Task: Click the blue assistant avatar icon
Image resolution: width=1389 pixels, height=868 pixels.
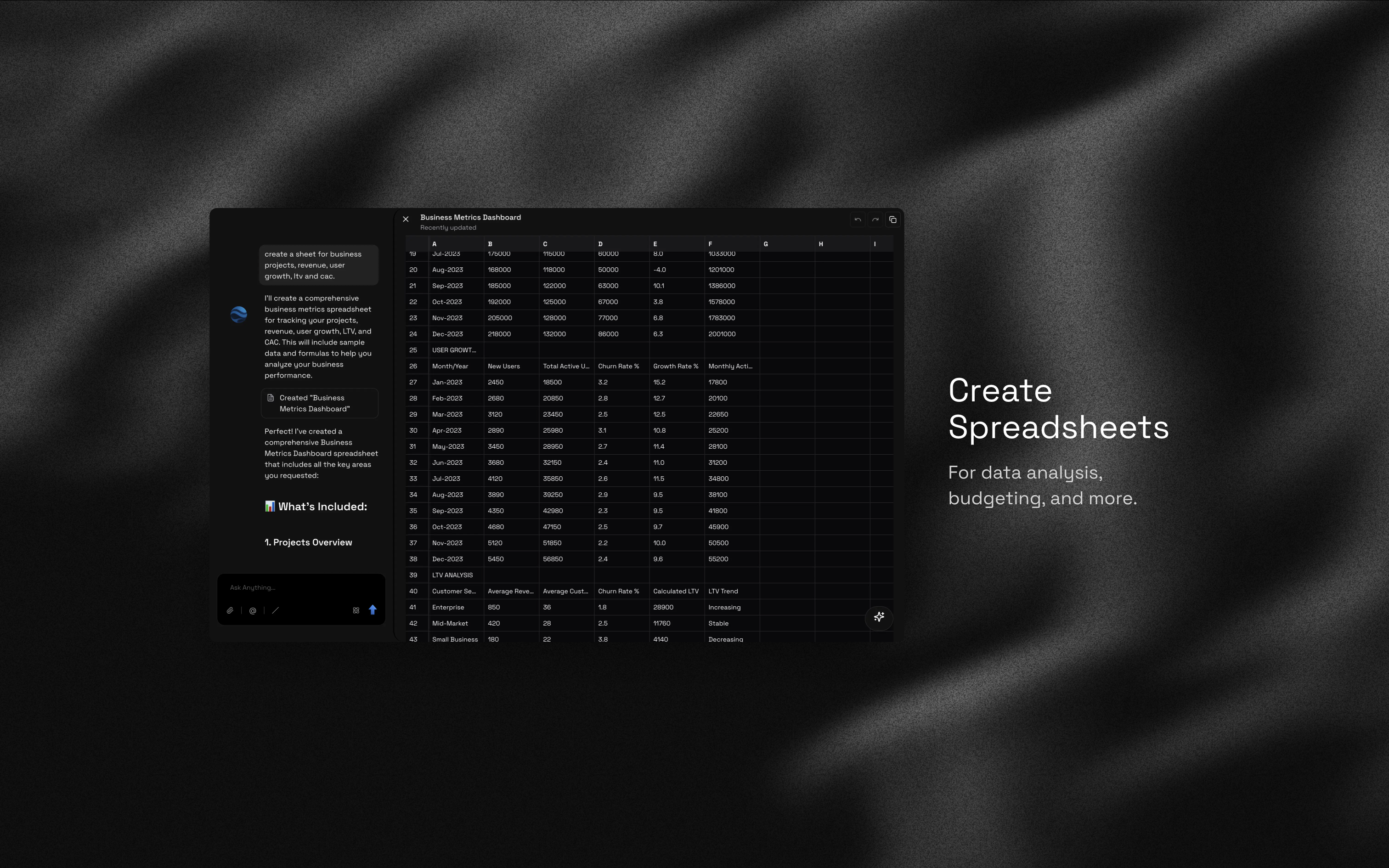Action: pos(239,314)
